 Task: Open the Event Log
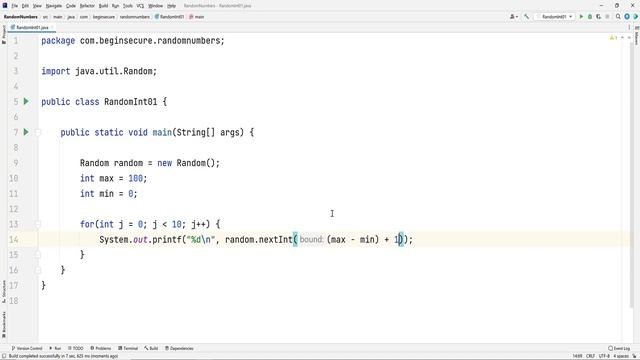point(619,348)
